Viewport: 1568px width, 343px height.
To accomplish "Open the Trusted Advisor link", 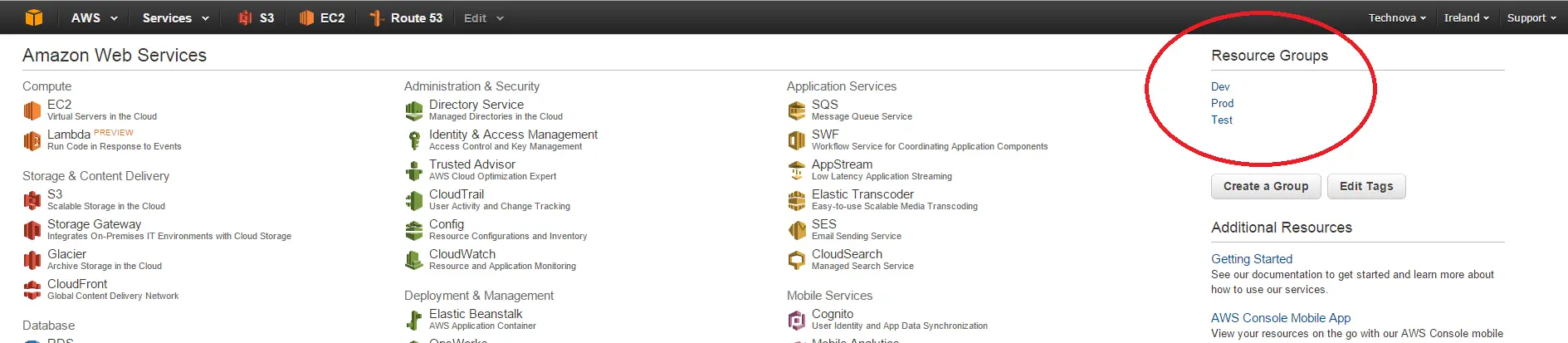I will tap(472, 164).
